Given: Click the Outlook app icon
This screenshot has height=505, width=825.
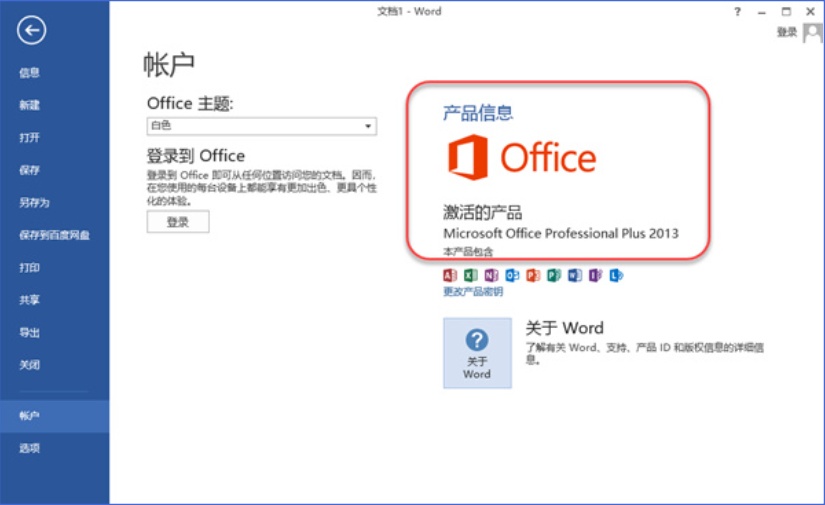Looking at the screenshot, I should tap(512, 275).
